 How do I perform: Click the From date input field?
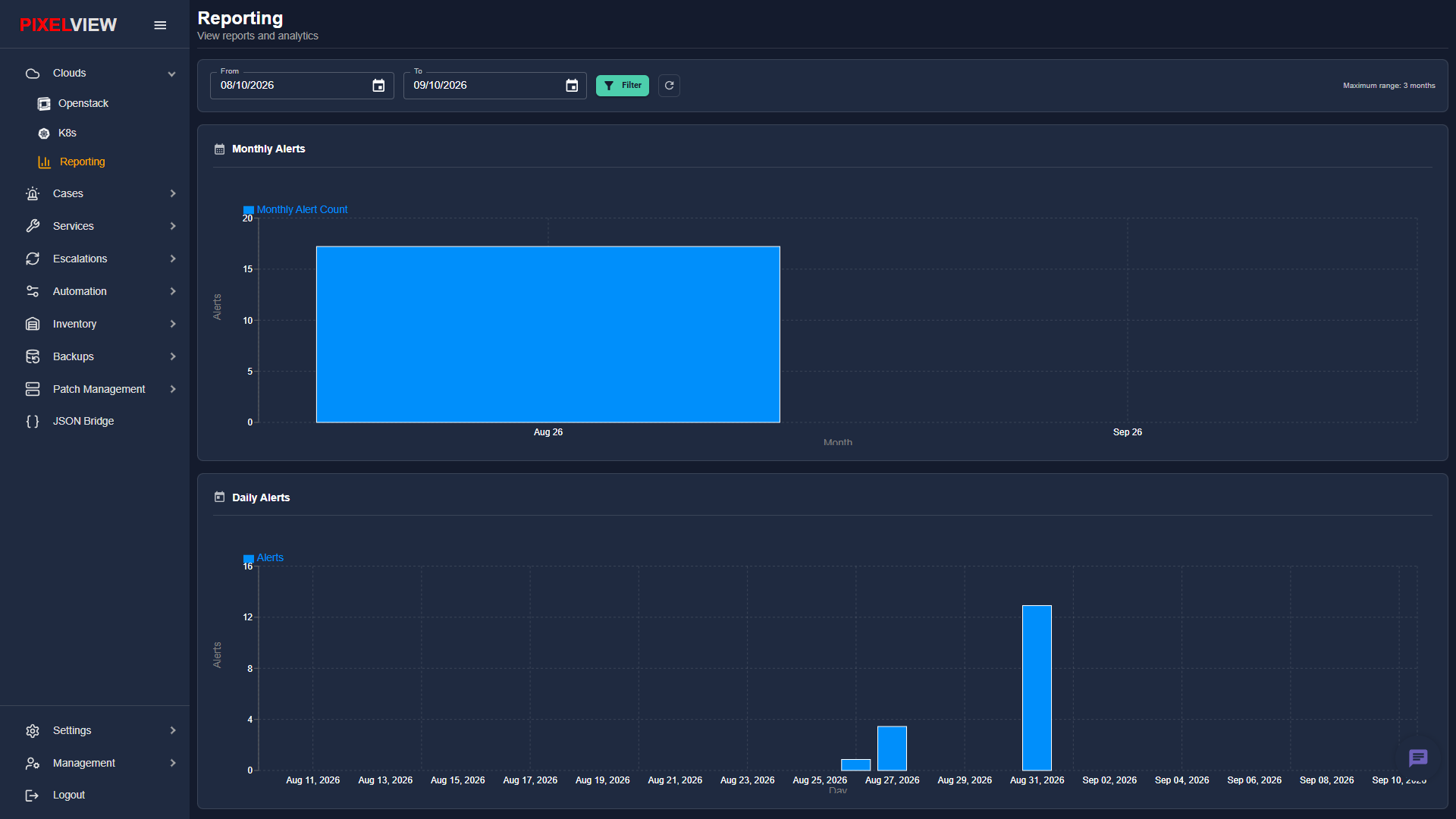[x=302, y=86]
